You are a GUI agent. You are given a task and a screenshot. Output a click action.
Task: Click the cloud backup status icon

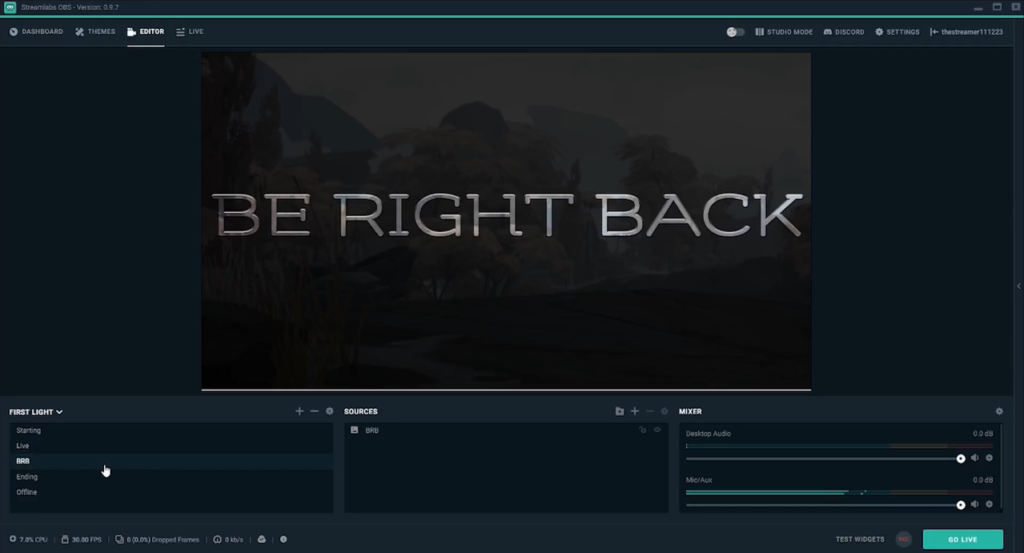point(262,539)
